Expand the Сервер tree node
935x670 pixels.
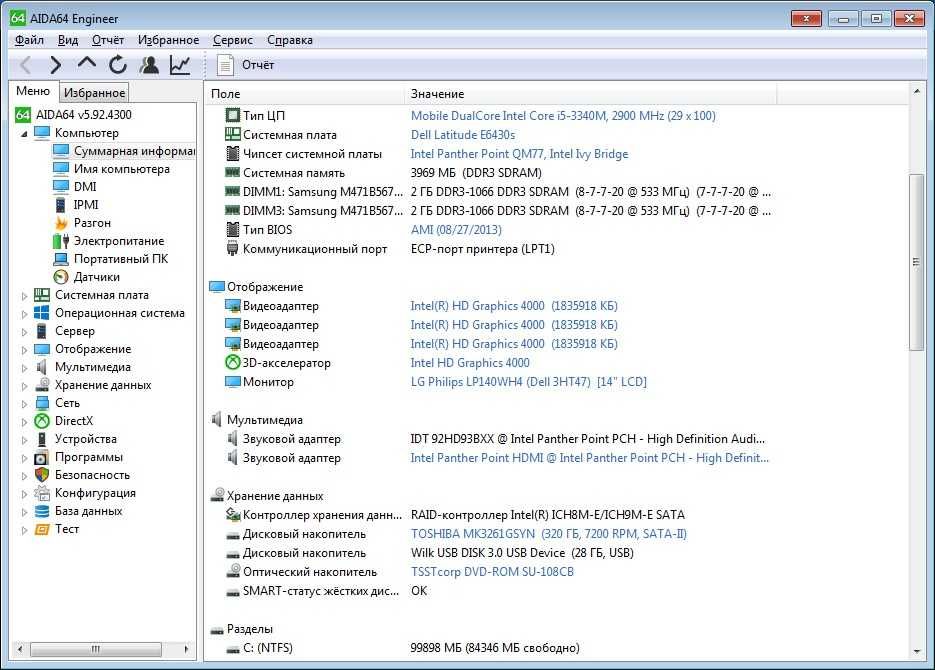pos(24,331)
